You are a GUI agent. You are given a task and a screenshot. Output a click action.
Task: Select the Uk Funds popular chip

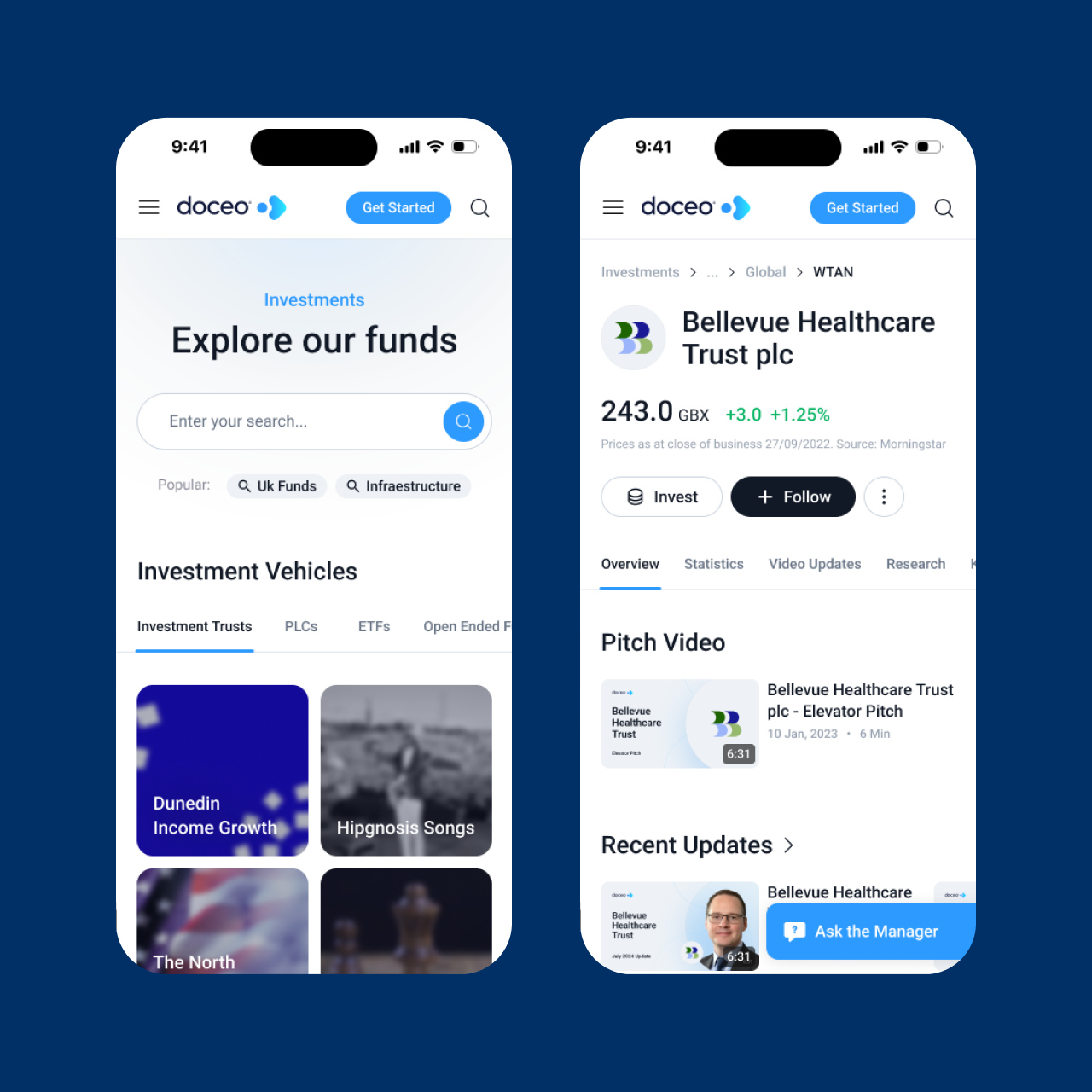[x=277, y=486]
